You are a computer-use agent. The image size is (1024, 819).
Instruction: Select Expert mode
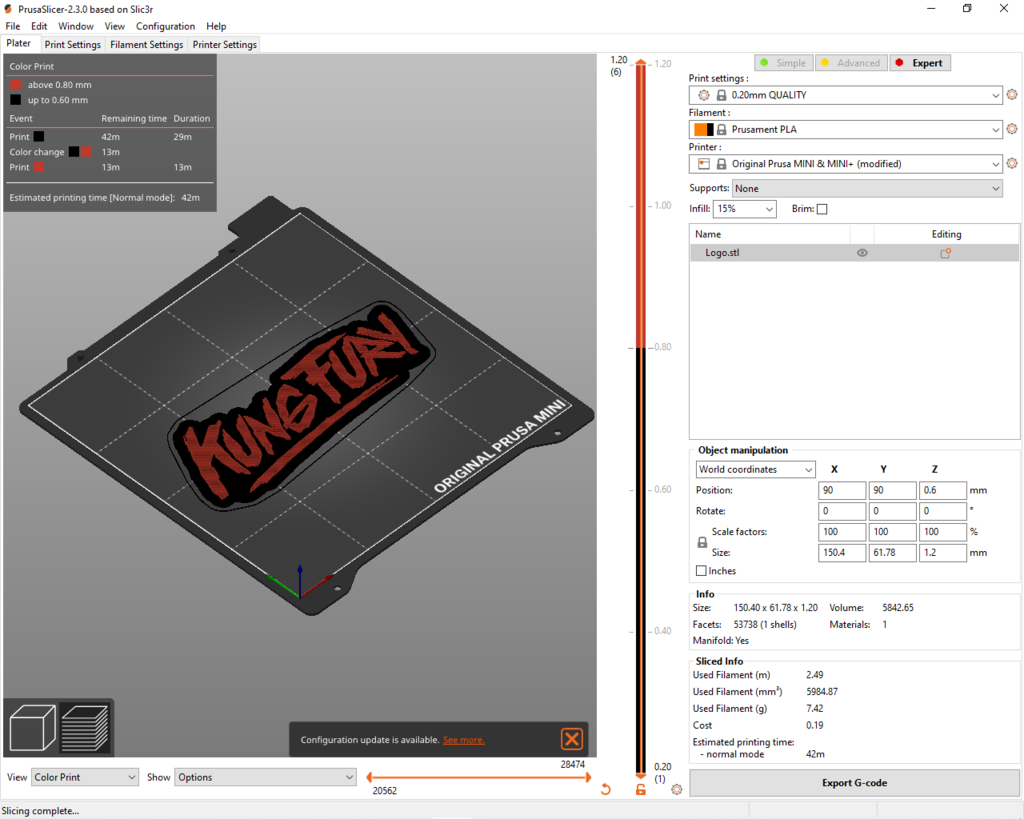coord(920,63)
